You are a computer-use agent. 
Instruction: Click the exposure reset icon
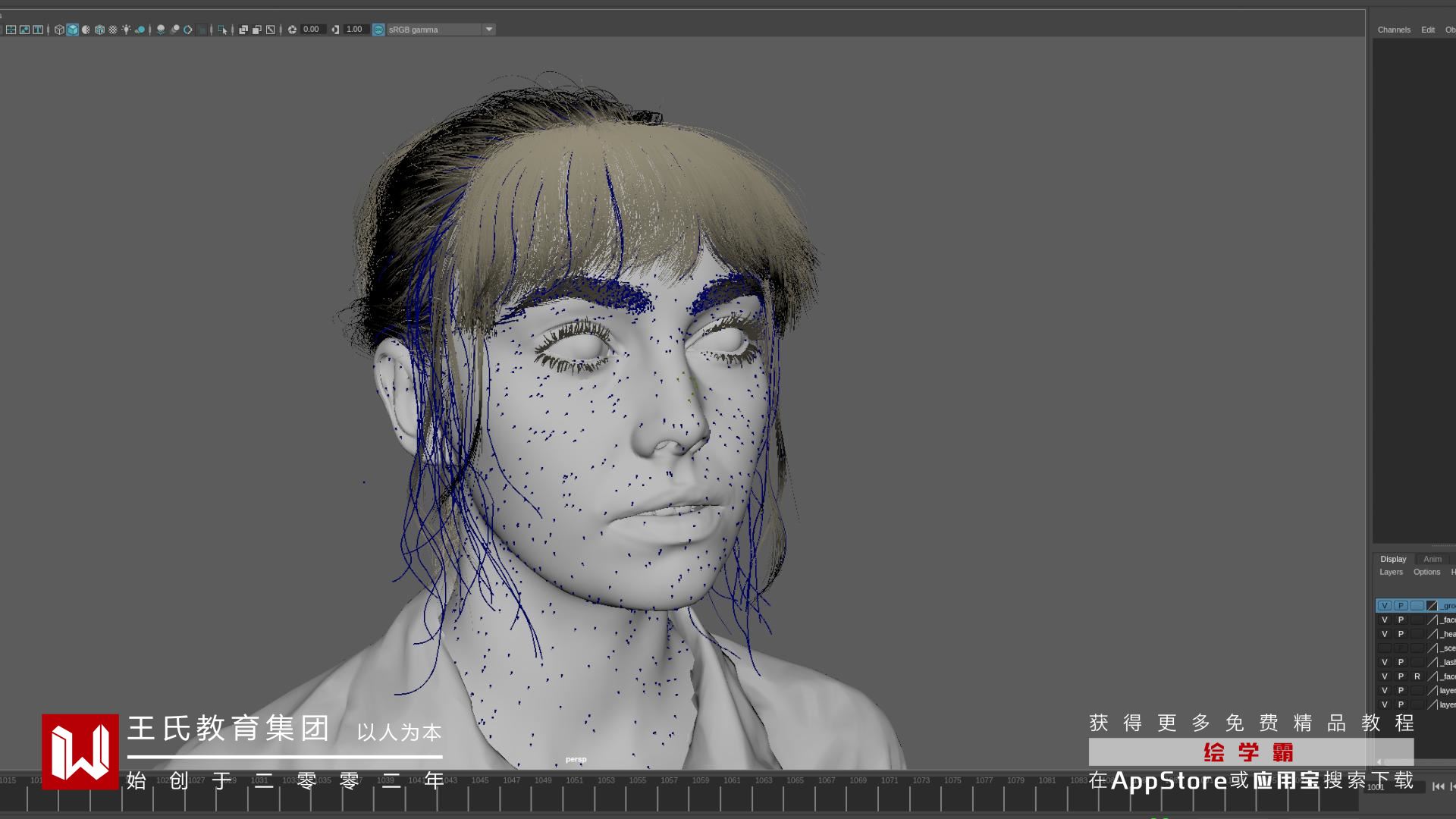[292, 30]
